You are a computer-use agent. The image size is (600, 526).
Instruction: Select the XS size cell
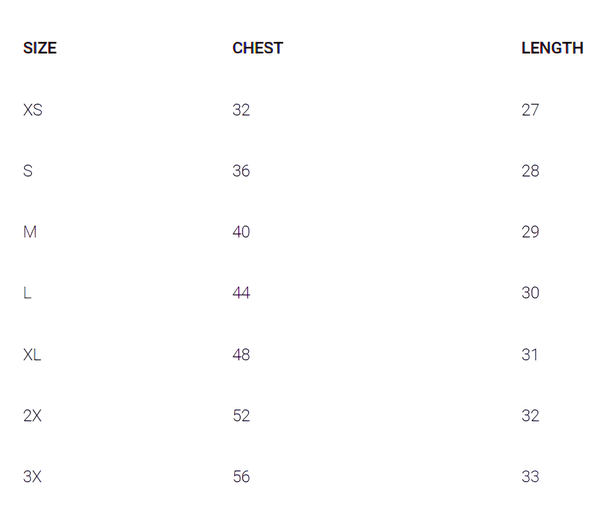tap(33, 110)
